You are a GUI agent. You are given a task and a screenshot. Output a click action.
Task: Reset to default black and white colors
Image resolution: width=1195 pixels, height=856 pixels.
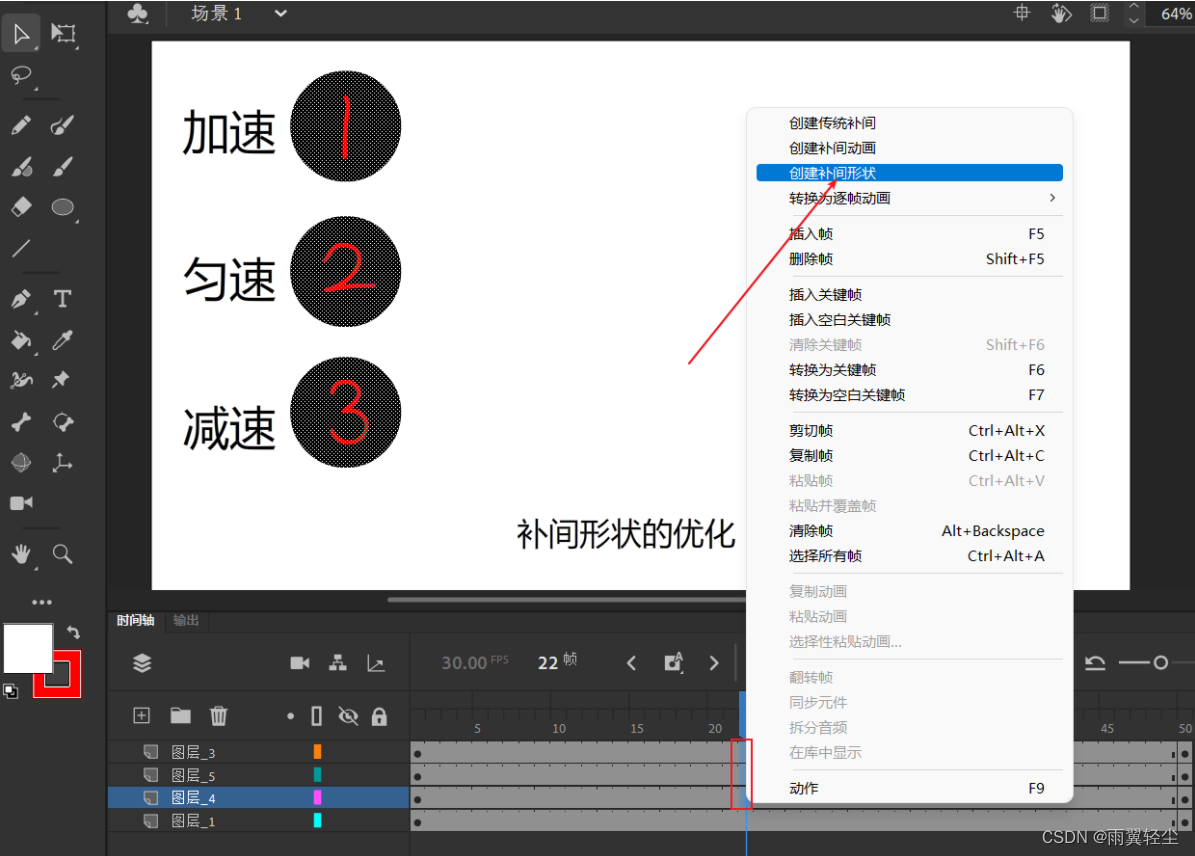click(x=11, y=691)
